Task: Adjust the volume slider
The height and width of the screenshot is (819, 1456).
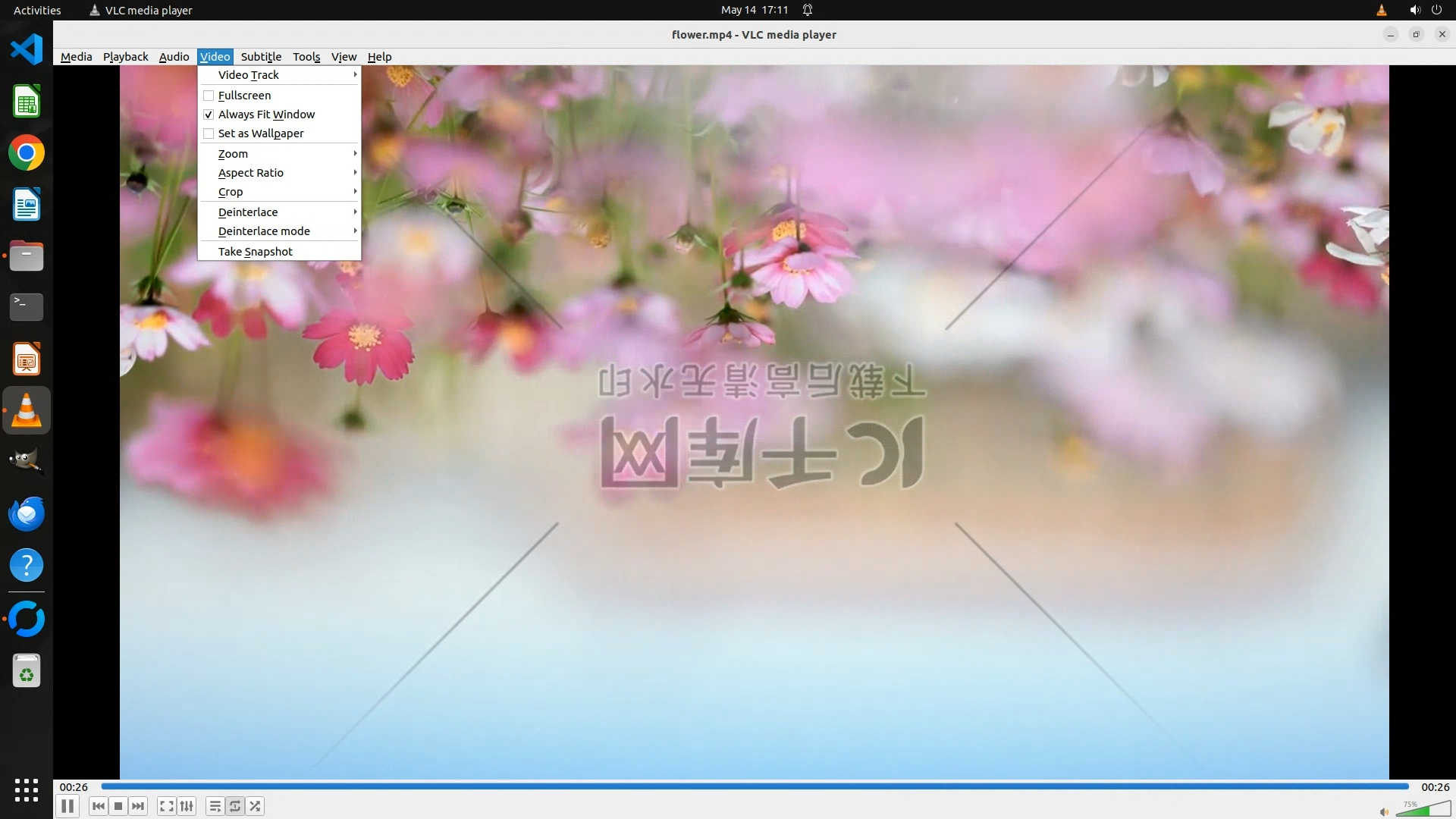Action: click(1423, 809)
